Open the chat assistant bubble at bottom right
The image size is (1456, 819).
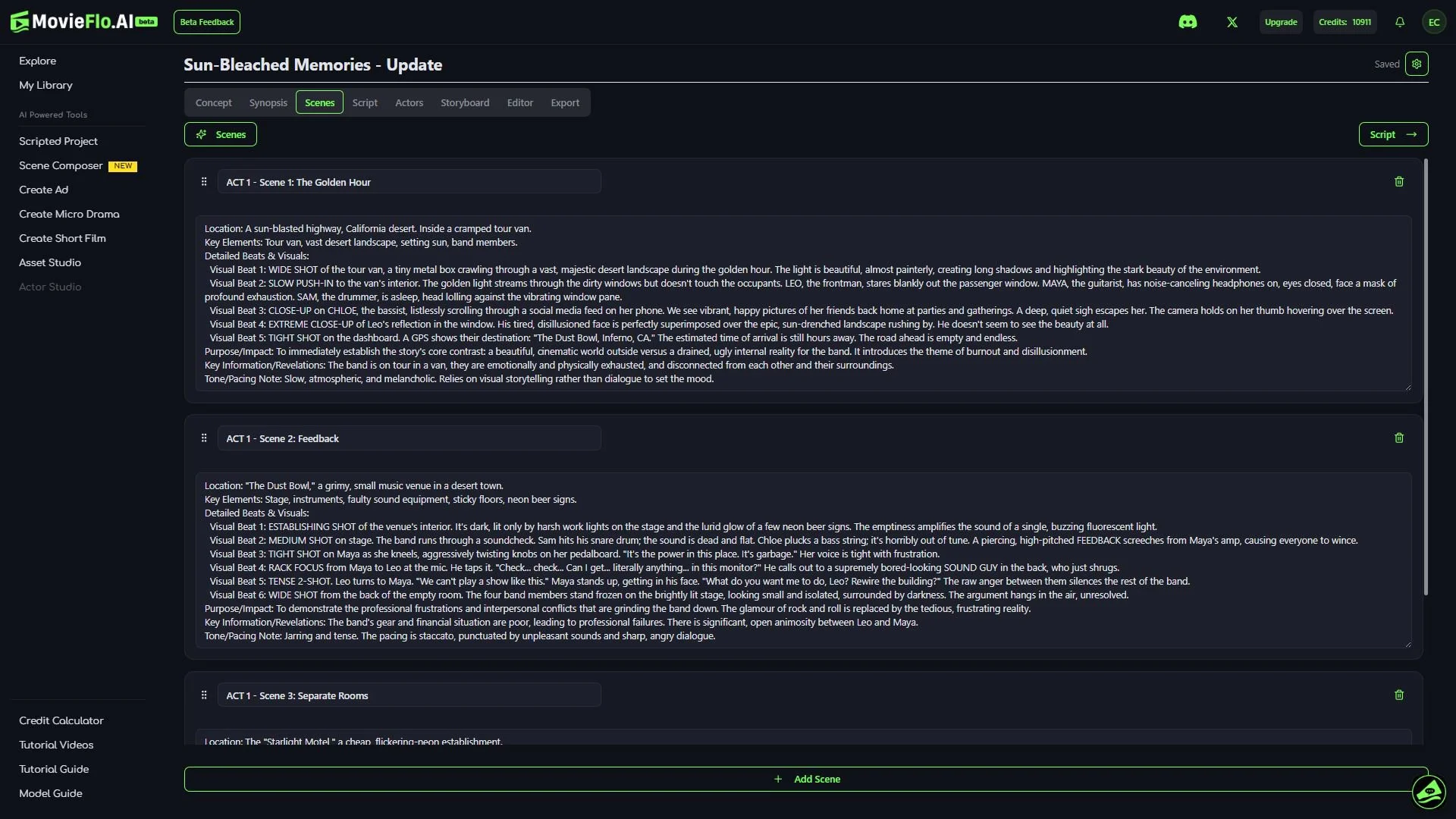pos(1430,792)
